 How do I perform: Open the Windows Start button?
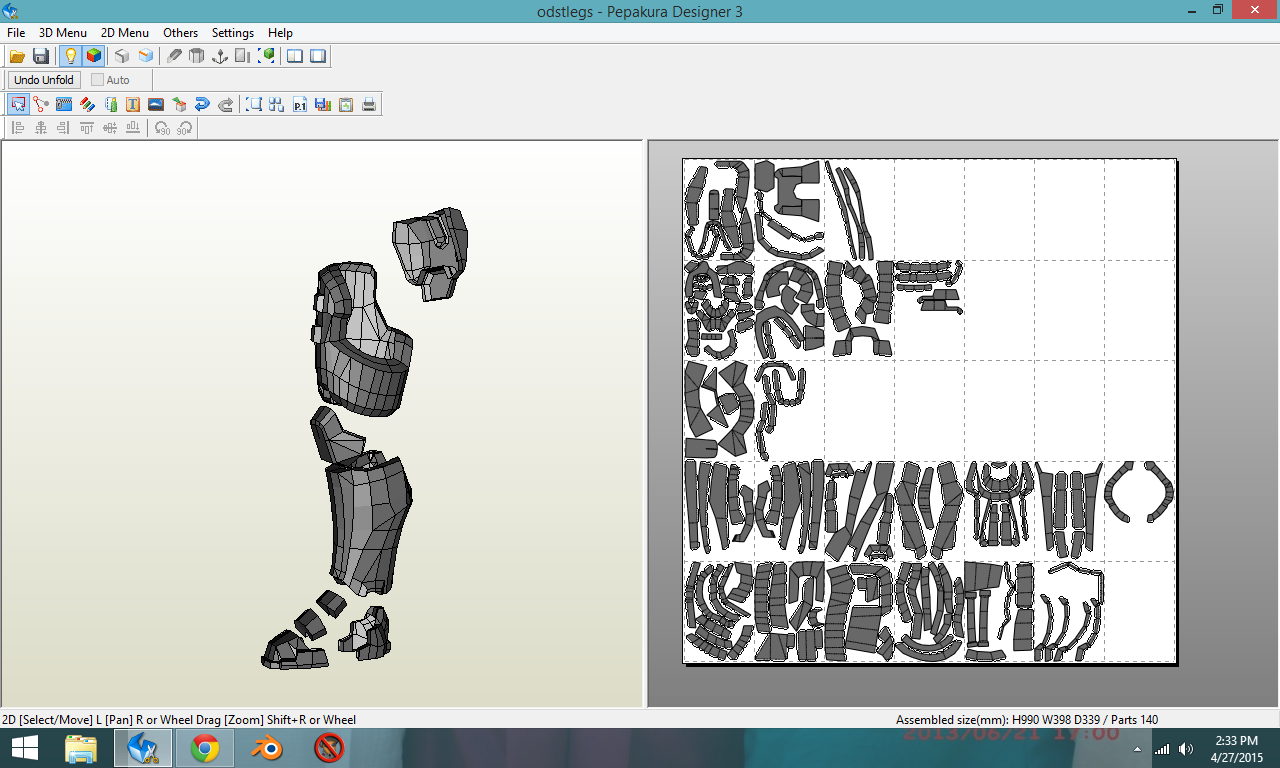tap(25, 748)
